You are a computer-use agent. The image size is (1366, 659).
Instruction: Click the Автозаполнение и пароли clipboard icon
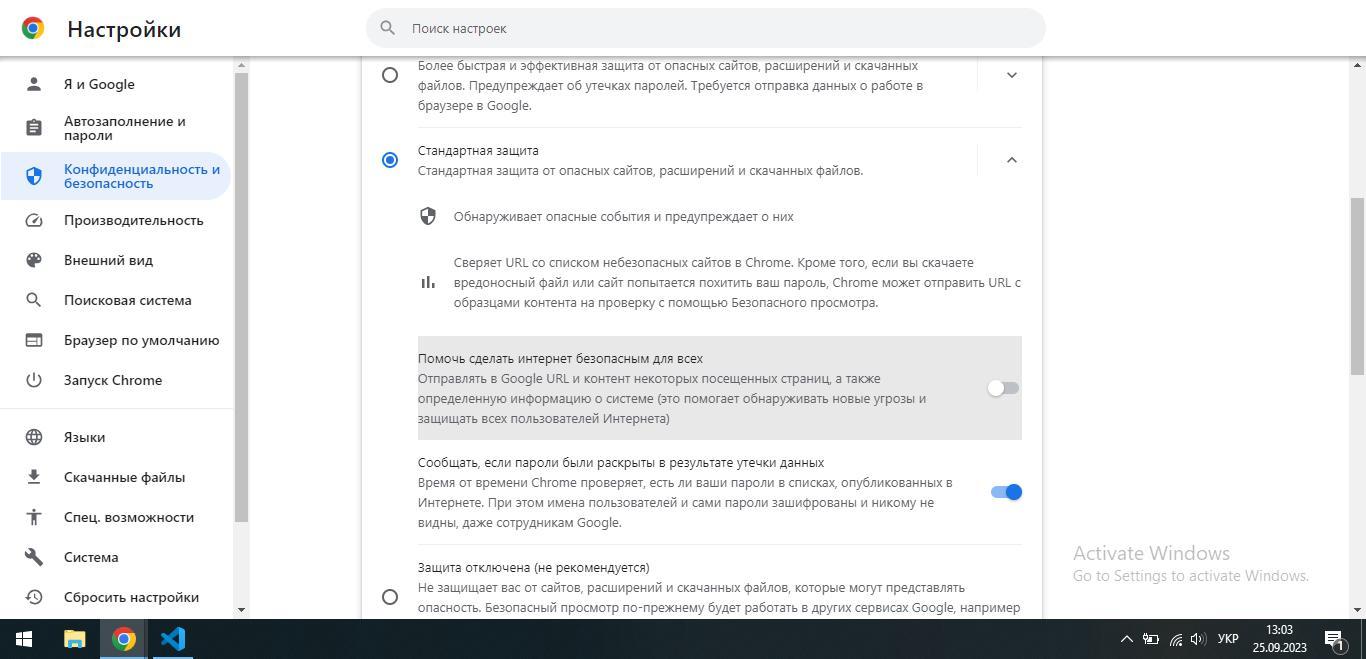pyautogui.click(x=34, y=128)
